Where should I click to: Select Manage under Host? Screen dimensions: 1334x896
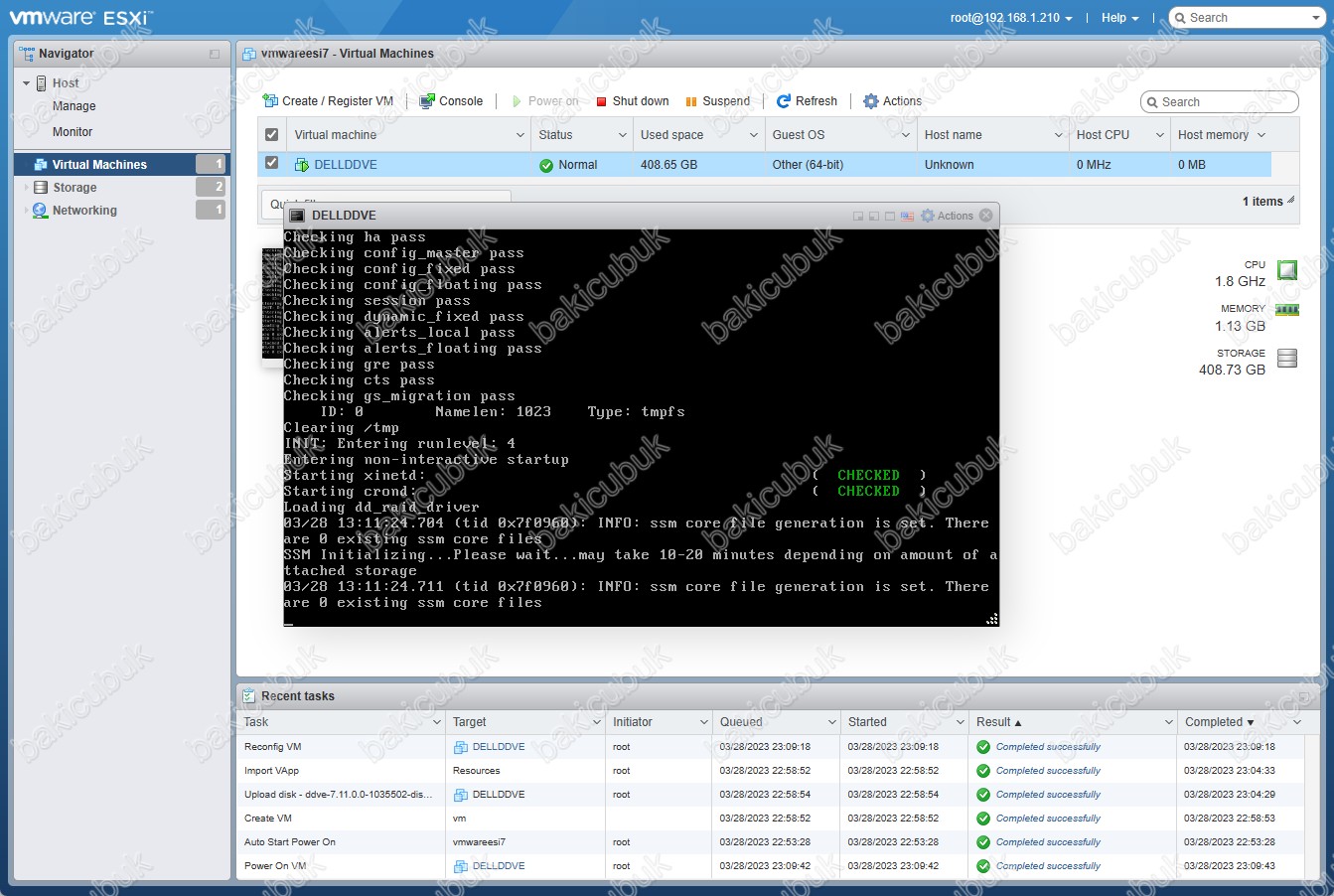(x=74, y=106)
